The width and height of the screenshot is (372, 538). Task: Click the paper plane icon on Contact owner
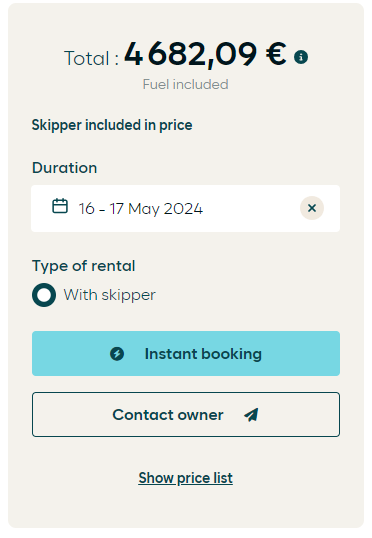tap(251, 415)
